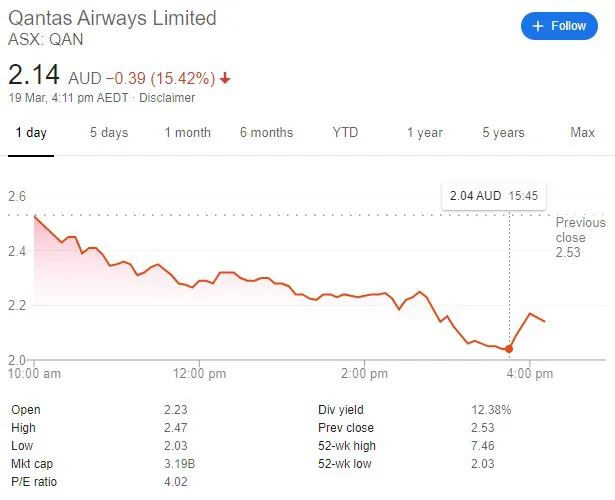The height and width of the screenshot is (500, 615).
Task: Click the red data point on chart
Action: tap(510, 349)
